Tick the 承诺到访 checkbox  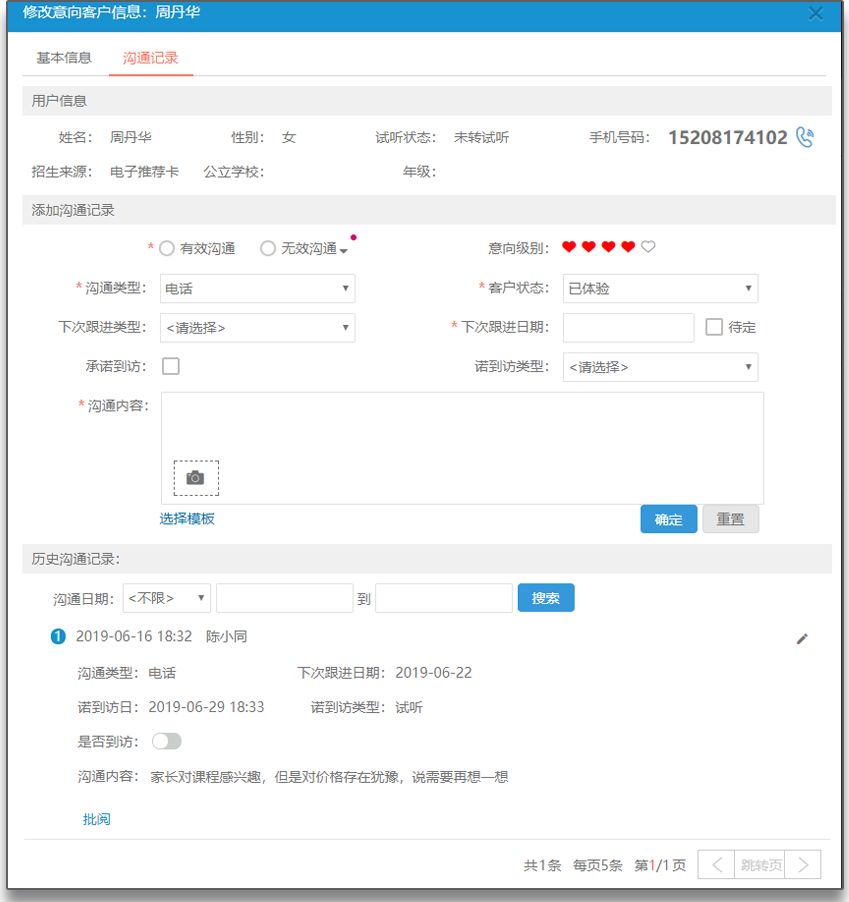[171, 366]
